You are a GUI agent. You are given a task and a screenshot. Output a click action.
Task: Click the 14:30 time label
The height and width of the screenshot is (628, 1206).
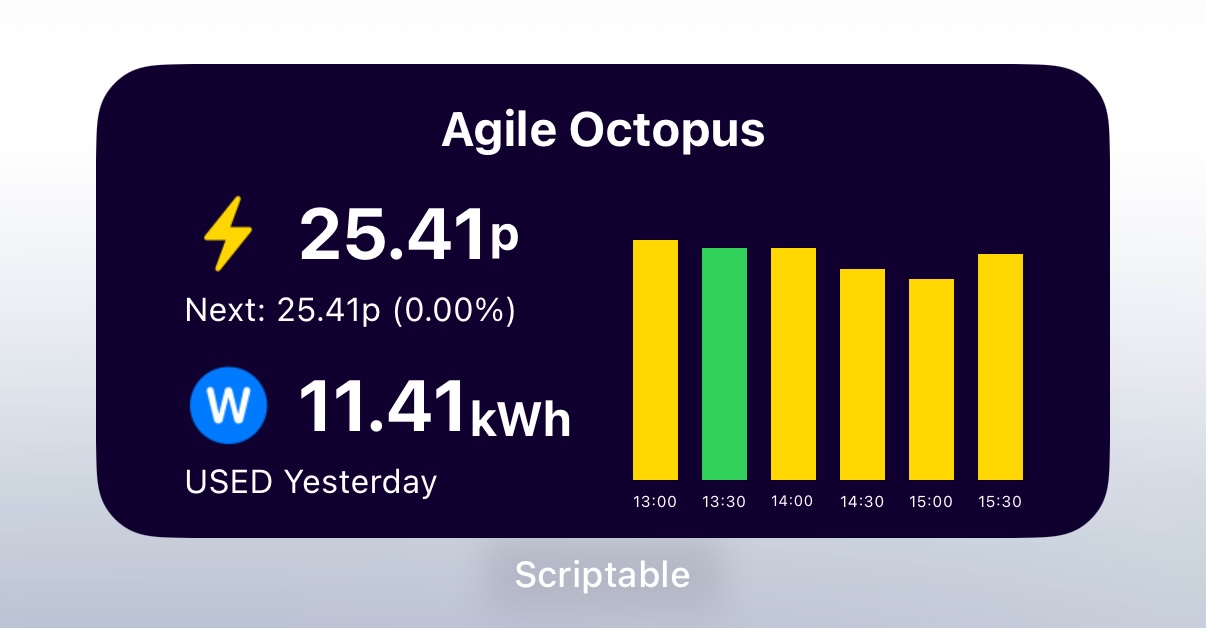coord(862,502)
